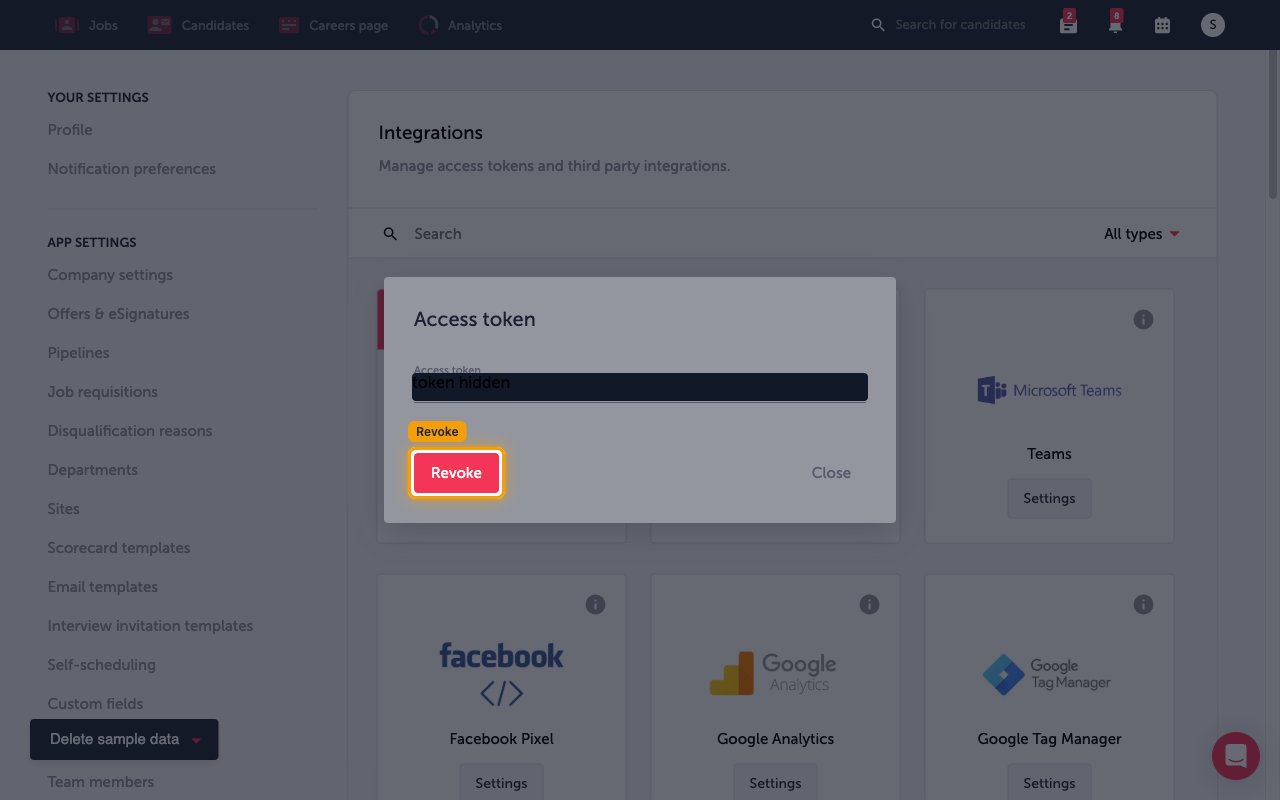Open the All types filter dropdown
Screen dimensions: 1280x800
(1141, 234)
